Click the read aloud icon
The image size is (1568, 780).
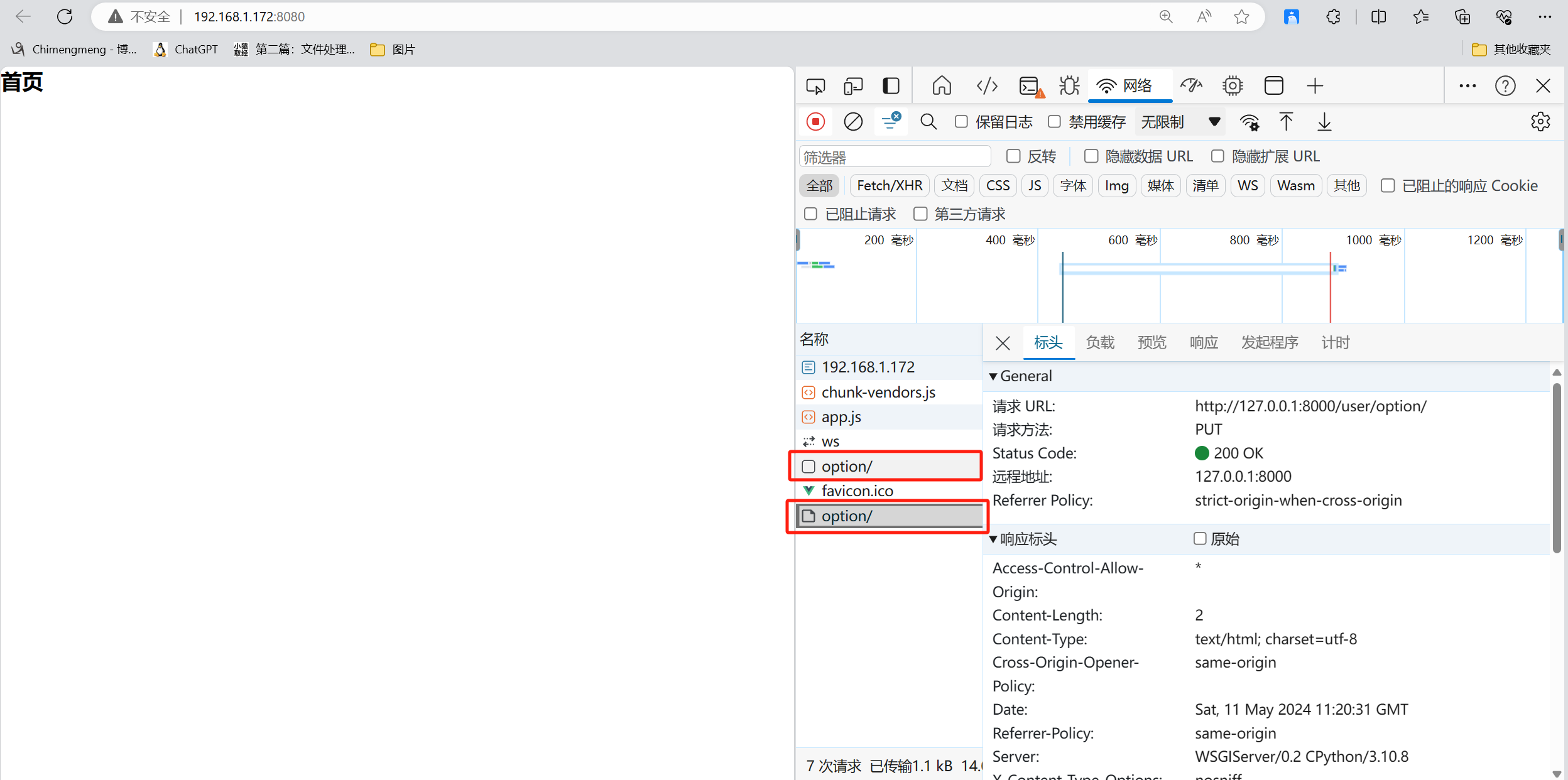1204,16
